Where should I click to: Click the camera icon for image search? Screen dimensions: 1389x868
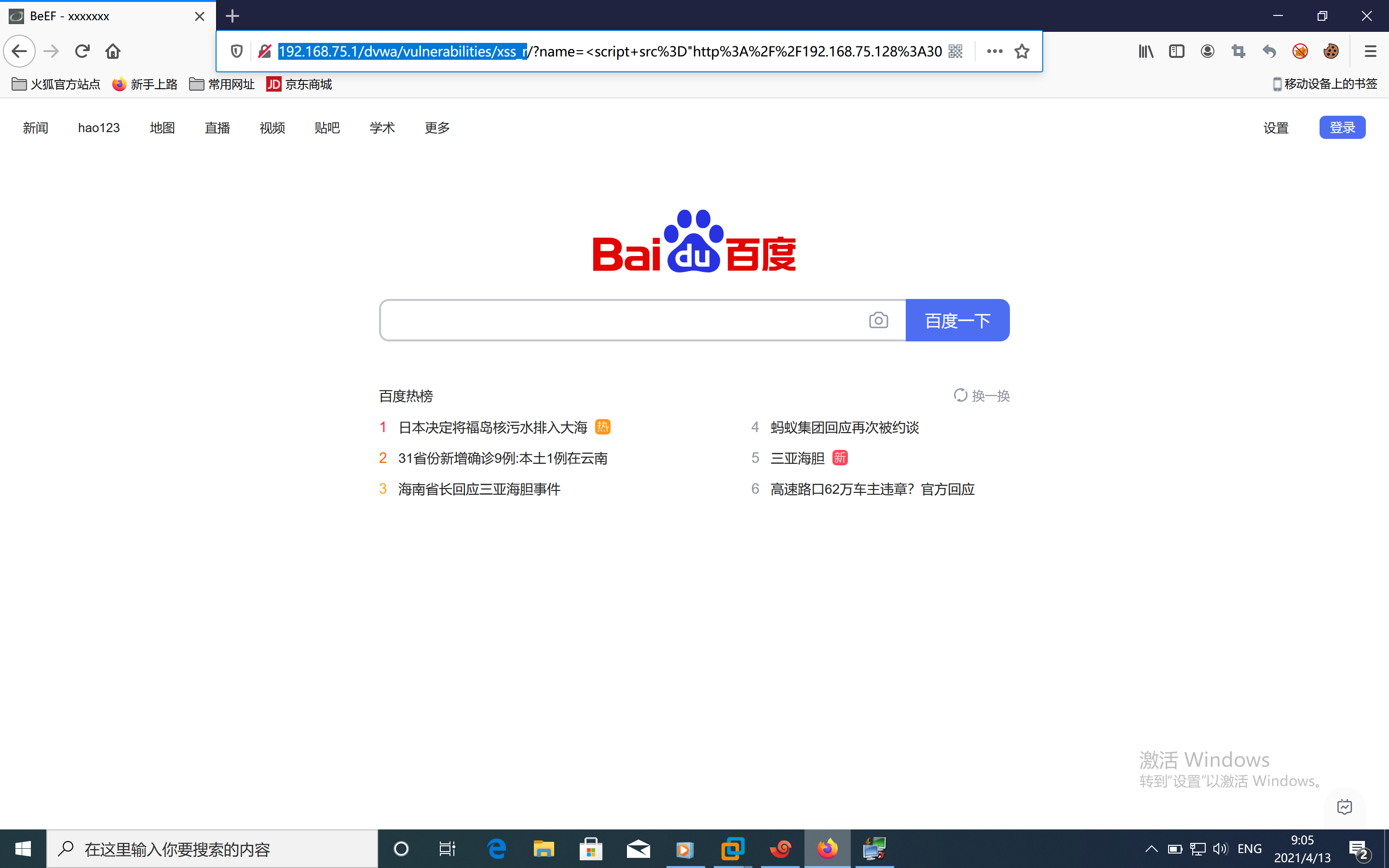click(879, 320)
